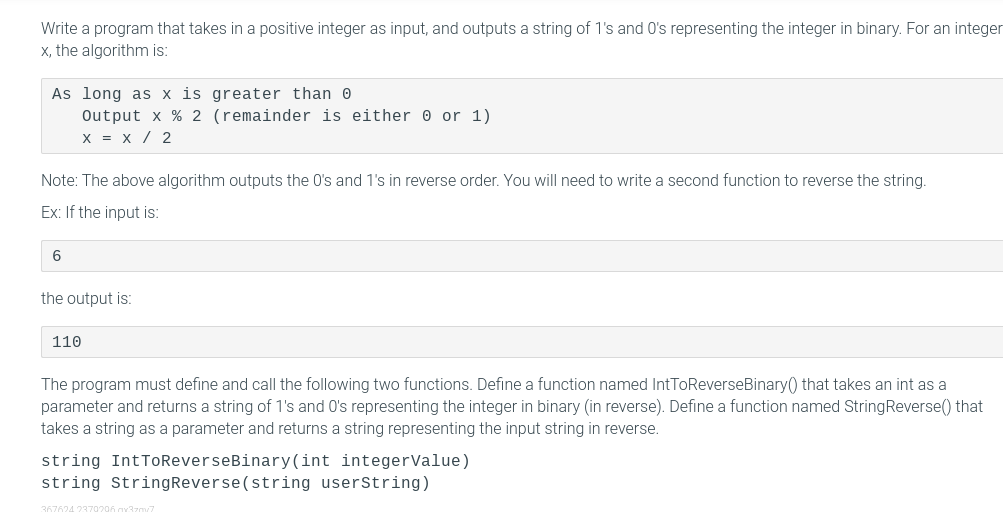Screen dimensions: 1003x512
Task: Click the "Ex: If the input is:" label
Action: tap(100, 212)
